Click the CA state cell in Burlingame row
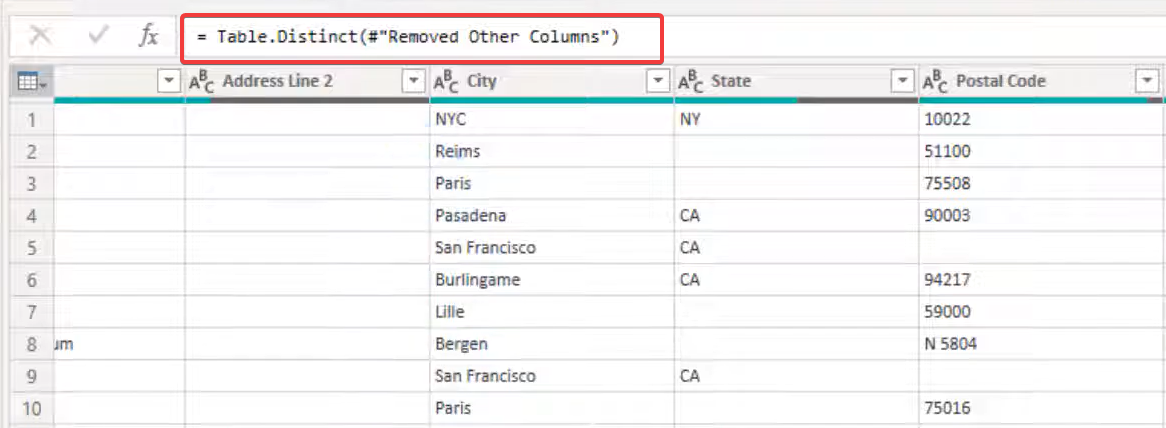Image resolution: width=1166 pixels, height=428 pixels. coord(796,280)
